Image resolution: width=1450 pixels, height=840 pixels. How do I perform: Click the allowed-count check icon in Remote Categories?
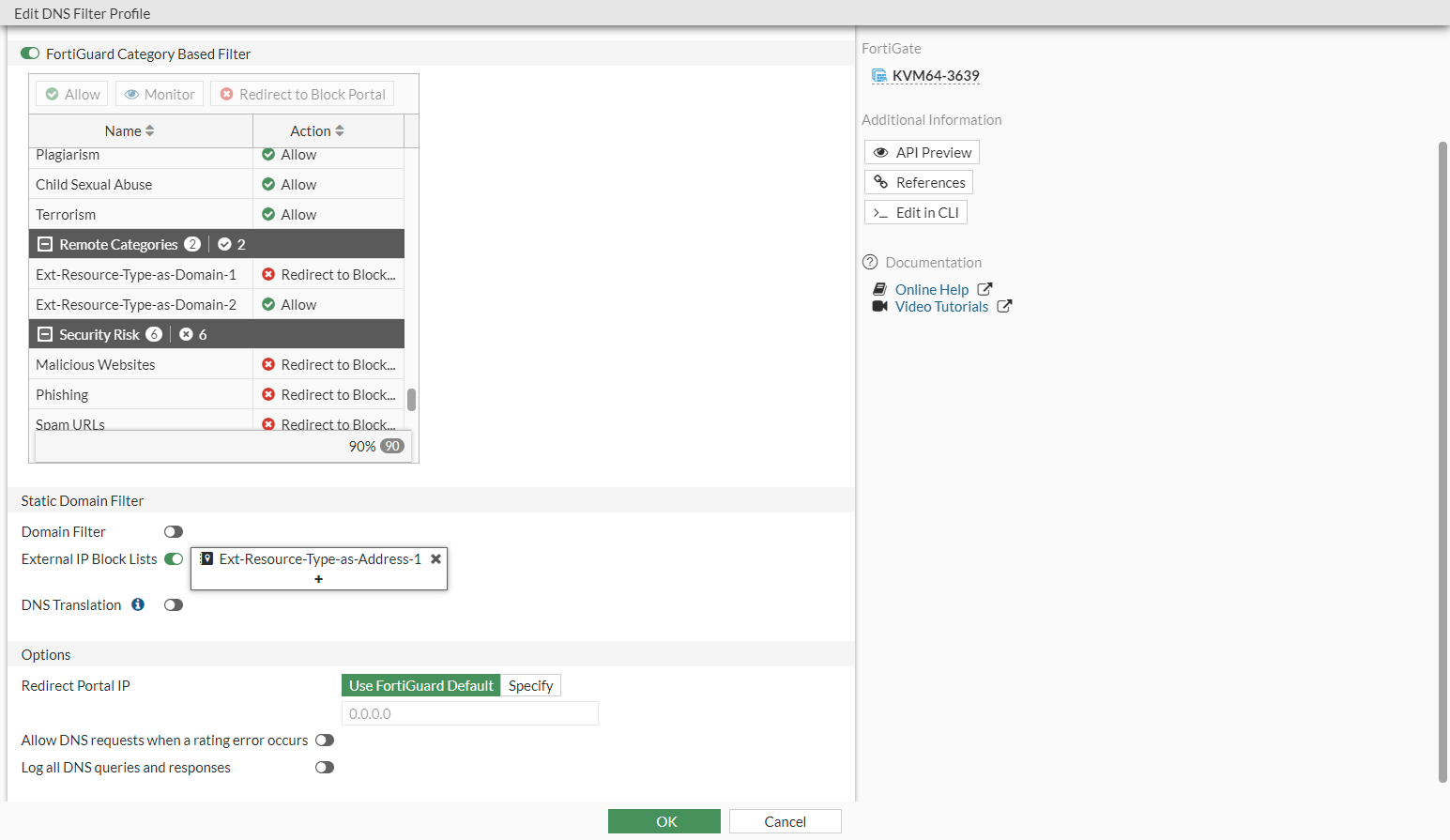pos(224,244)
